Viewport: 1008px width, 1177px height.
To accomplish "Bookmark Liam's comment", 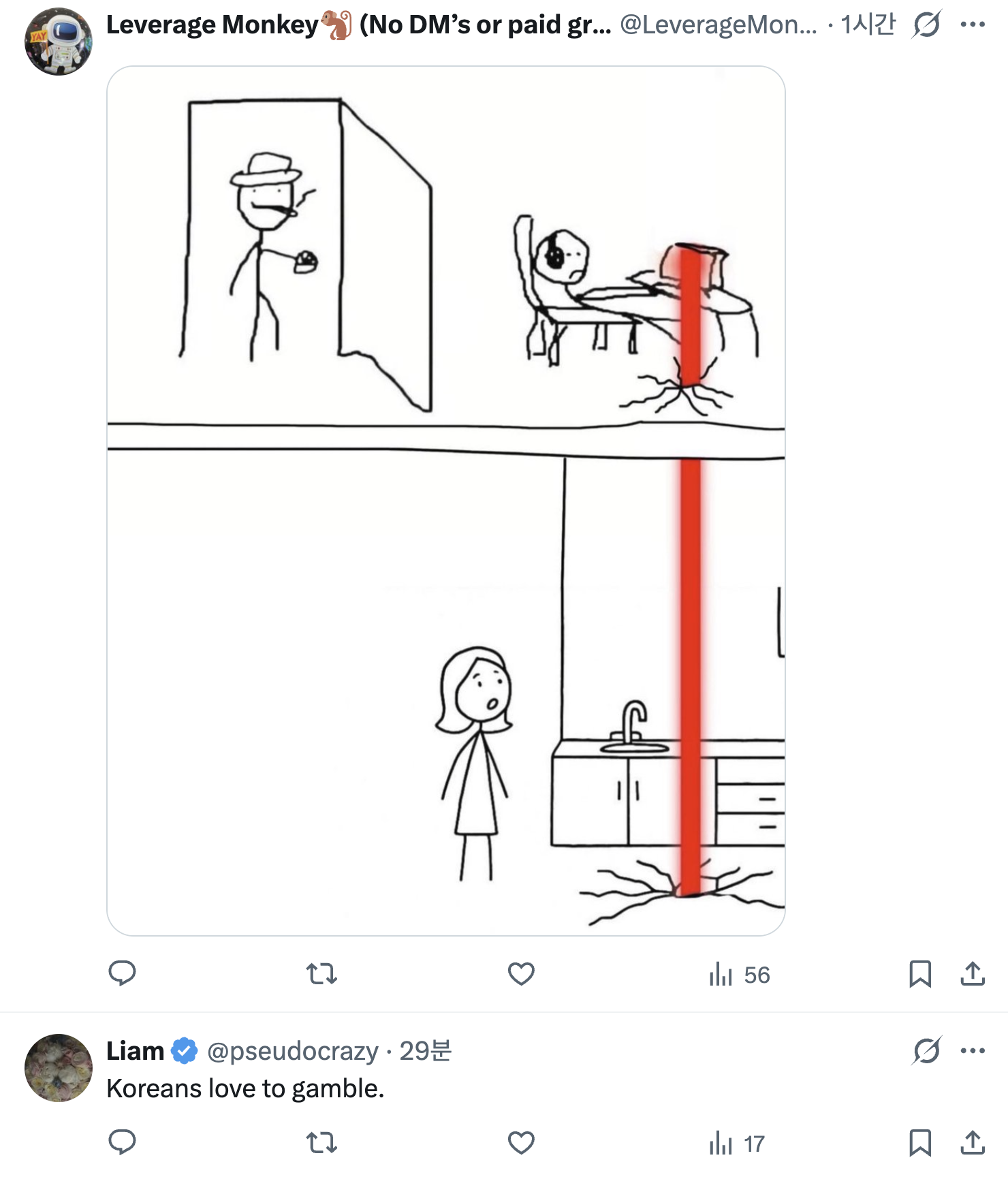I will 920,1142.
